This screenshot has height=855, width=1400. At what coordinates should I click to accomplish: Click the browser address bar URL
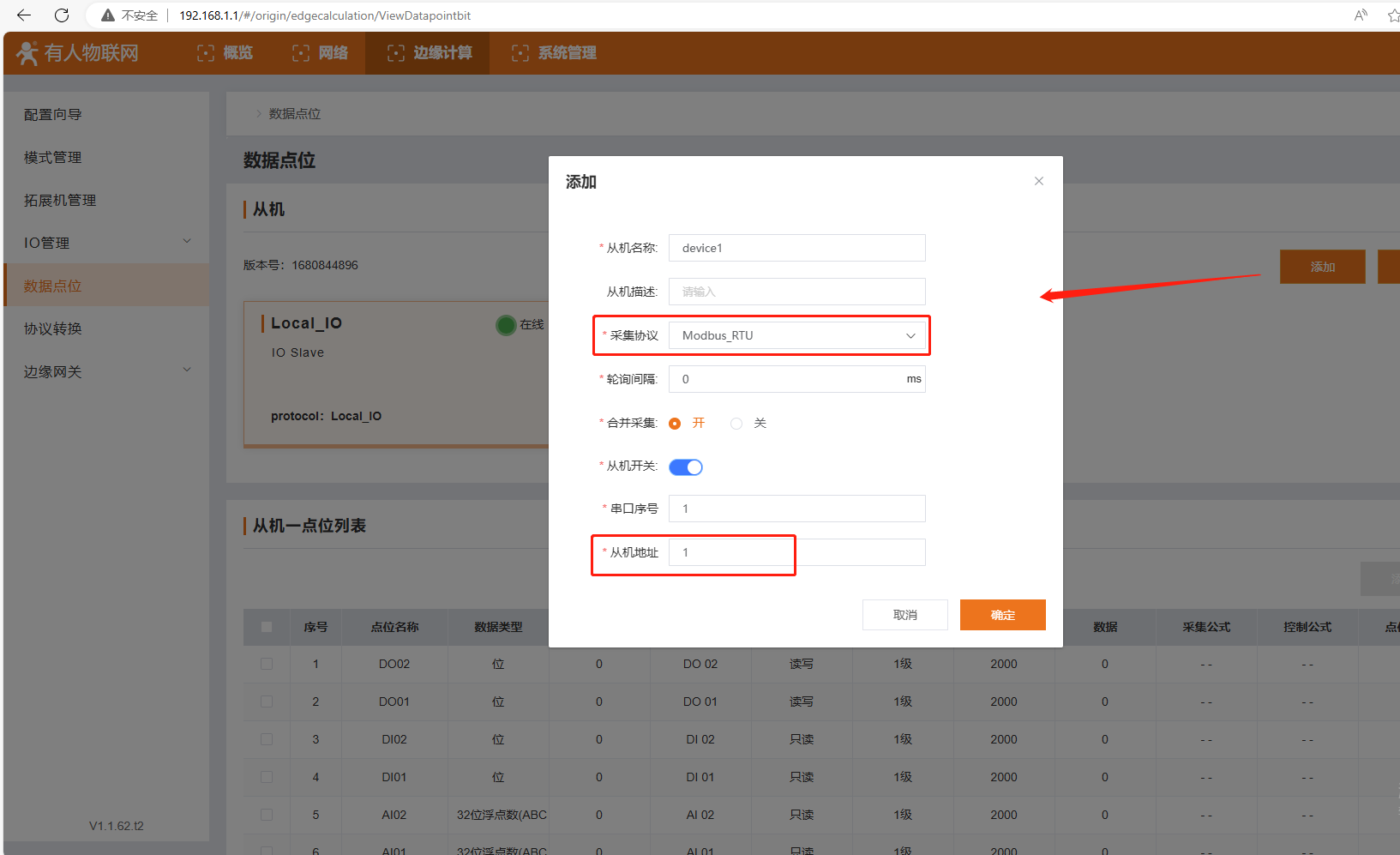[x=325, y=15]
